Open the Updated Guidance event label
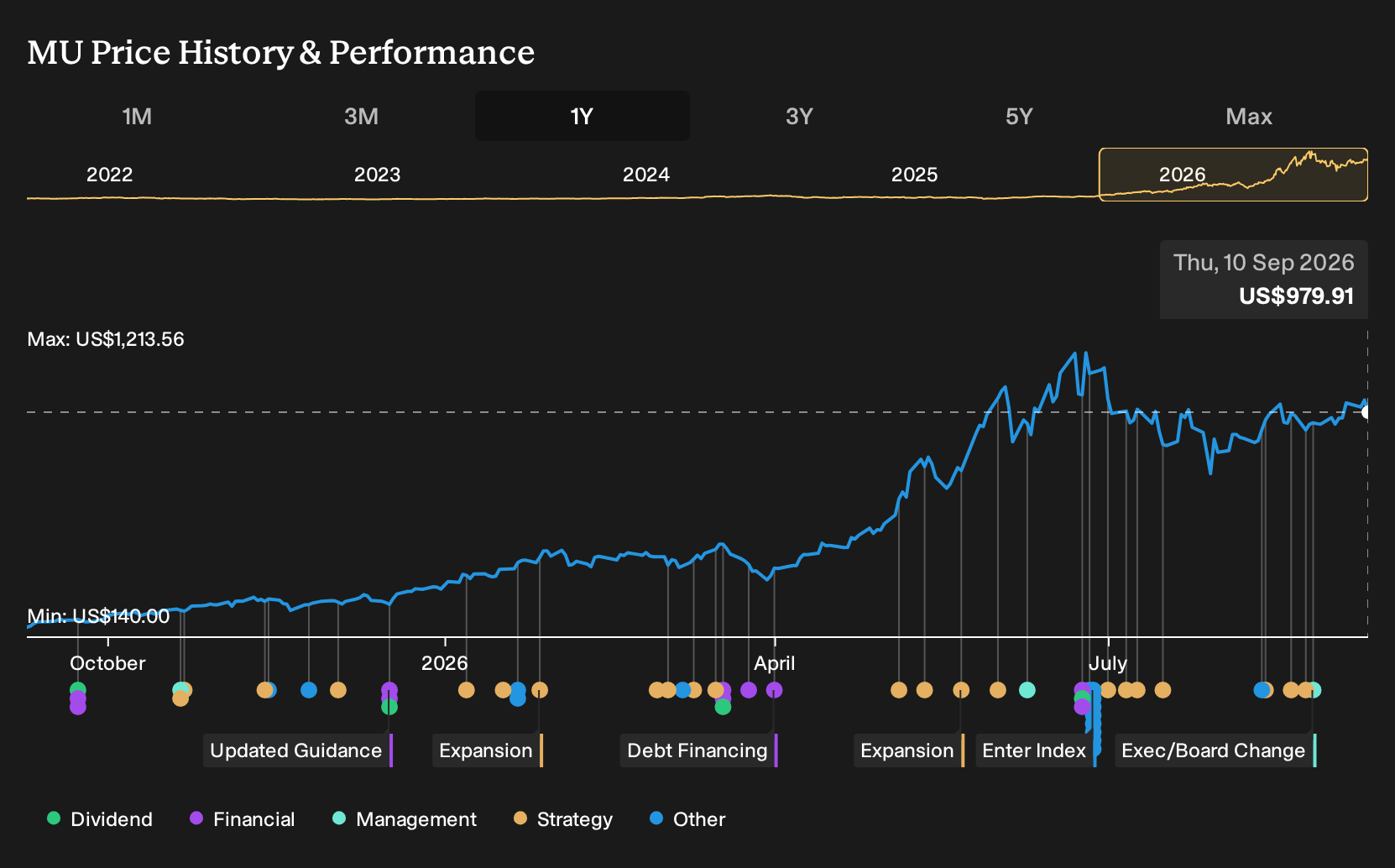The width and height of the screenshot is (1395, 868). [x=298, y=750]
